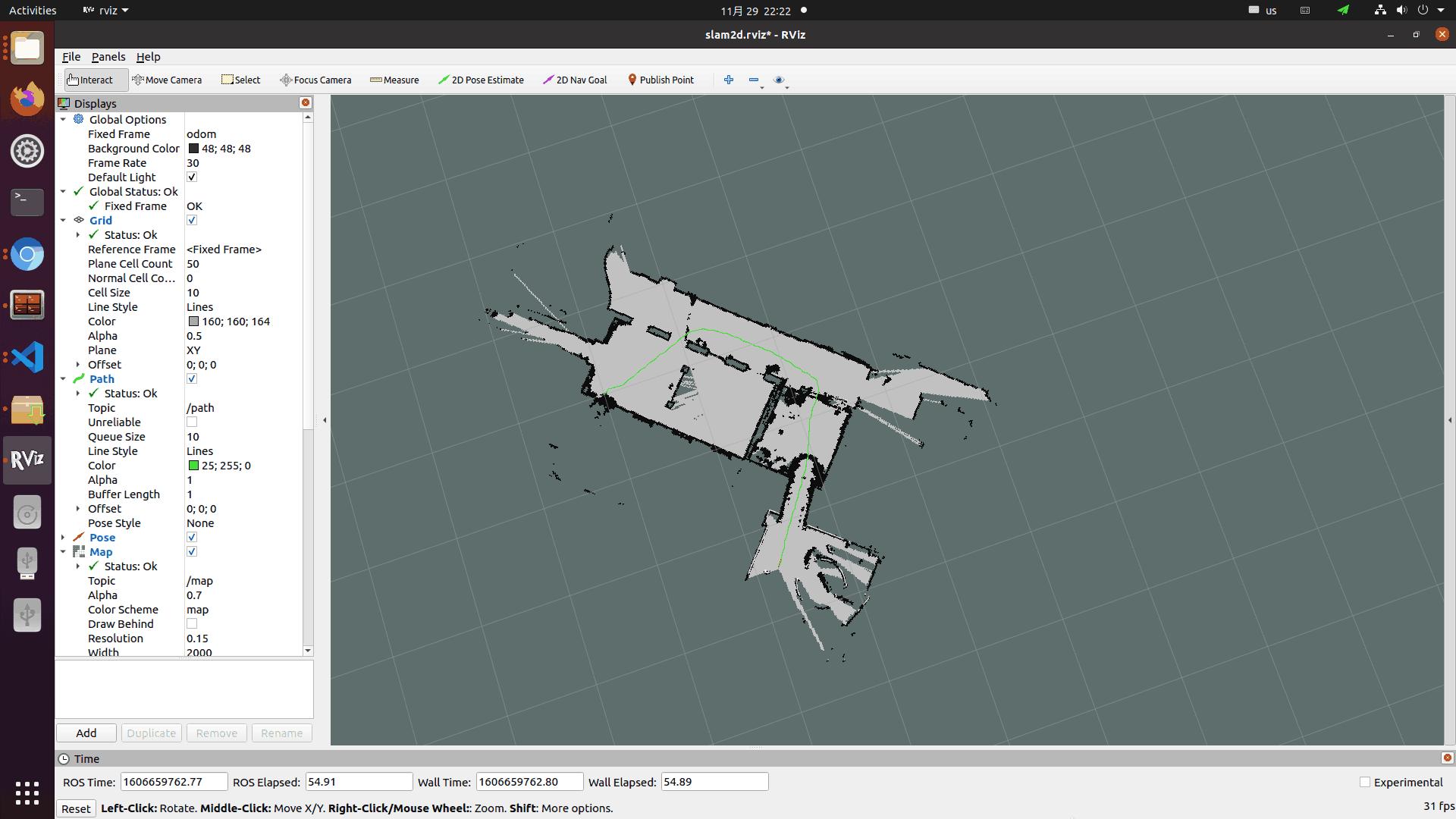This screenshot has width=1456, height=819.
Task: Click the blue plus add-tool icon
Action: coord(729,80)
